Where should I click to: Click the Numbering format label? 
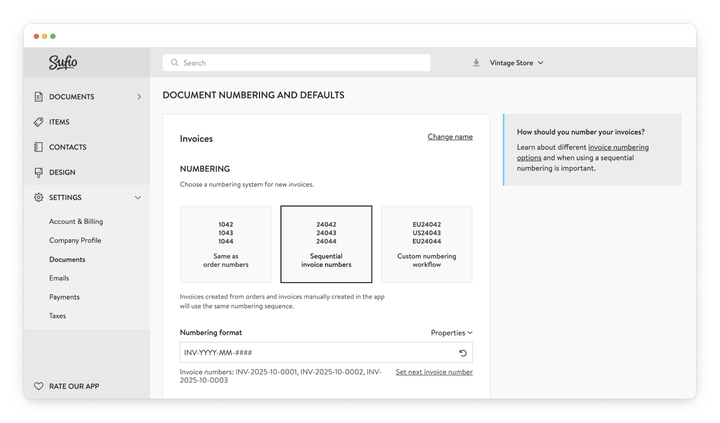pos(211,333)
